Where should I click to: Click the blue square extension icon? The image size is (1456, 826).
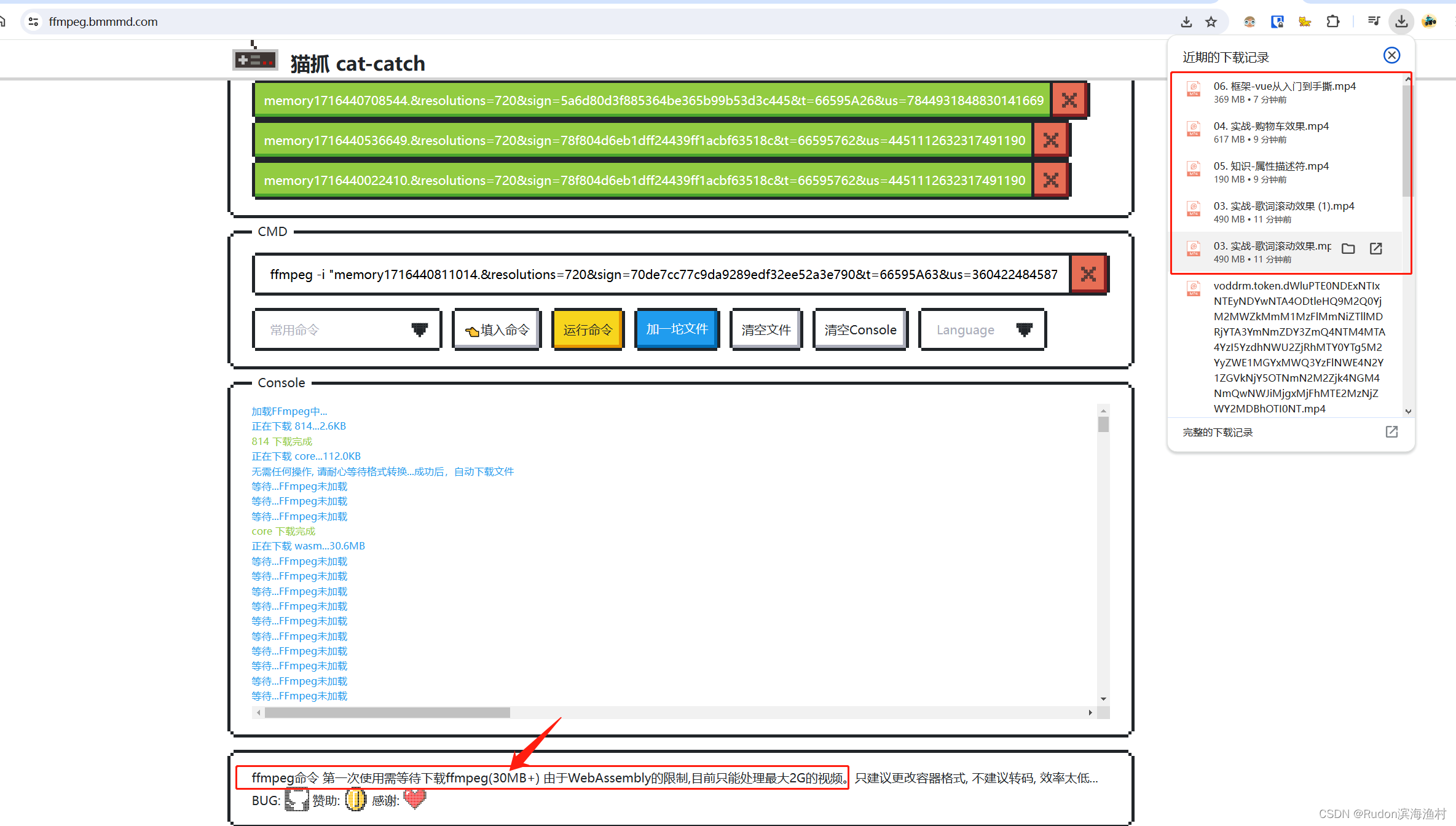click(x=1277, y=22)
